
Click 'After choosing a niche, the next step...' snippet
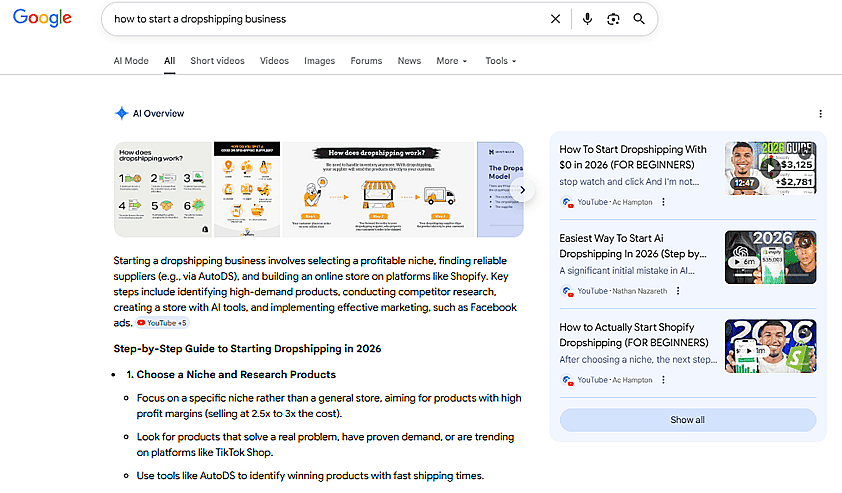[x=638, y=359]
